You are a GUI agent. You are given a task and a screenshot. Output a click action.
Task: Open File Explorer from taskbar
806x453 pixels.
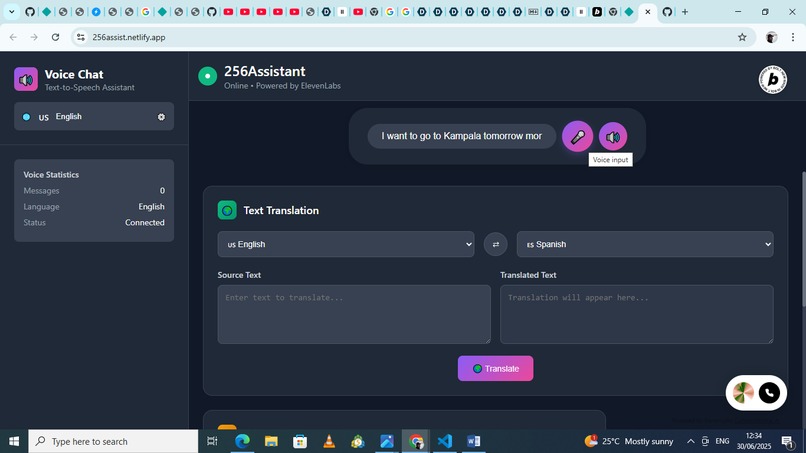tap(271, 441)
